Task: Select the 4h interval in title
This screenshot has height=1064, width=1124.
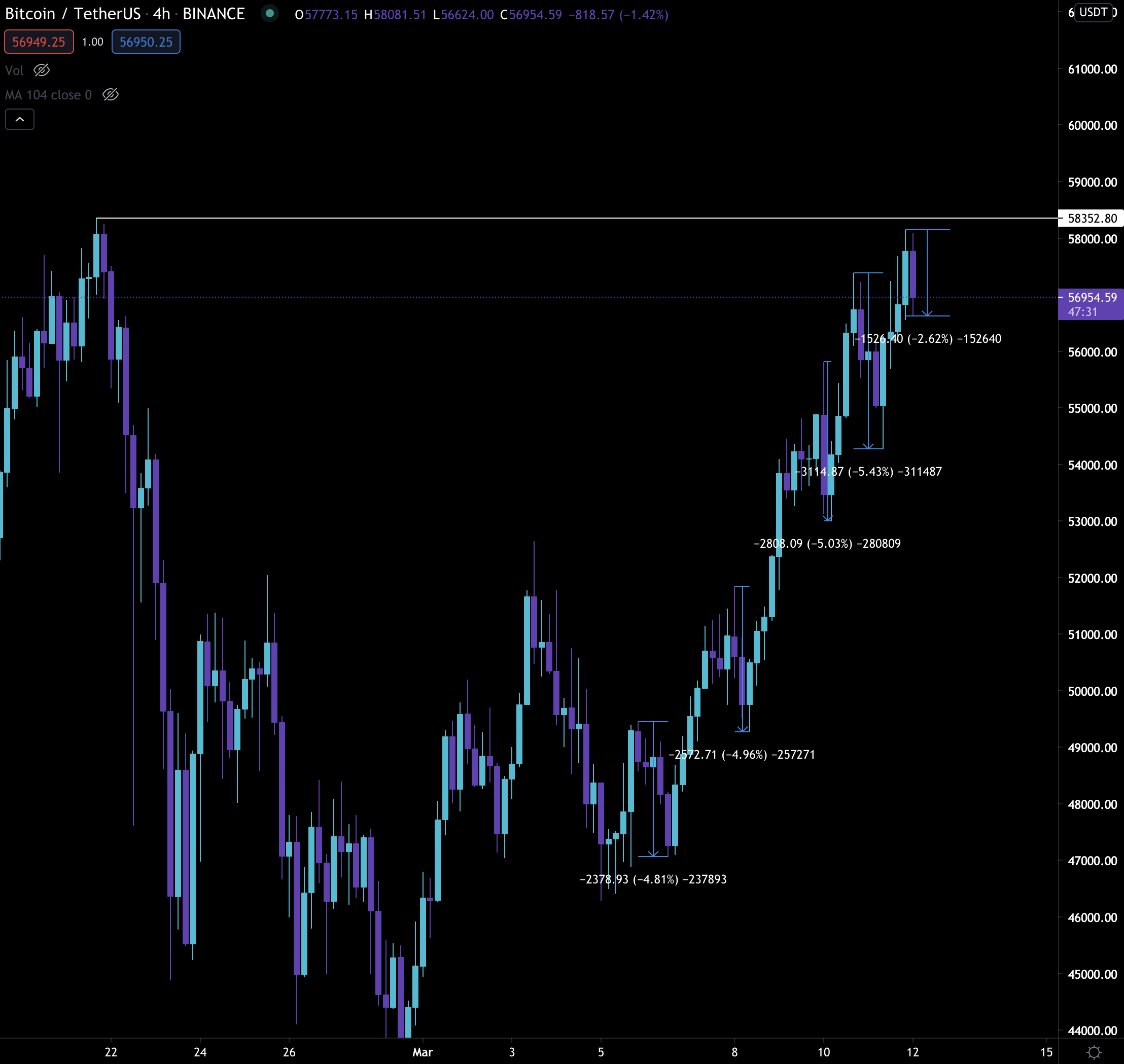Action: [162, 14]
